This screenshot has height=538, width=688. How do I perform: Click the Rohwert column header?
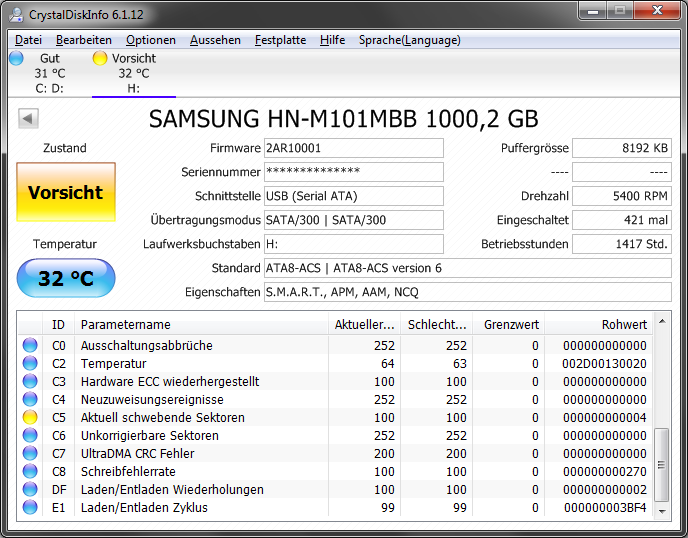598,325
